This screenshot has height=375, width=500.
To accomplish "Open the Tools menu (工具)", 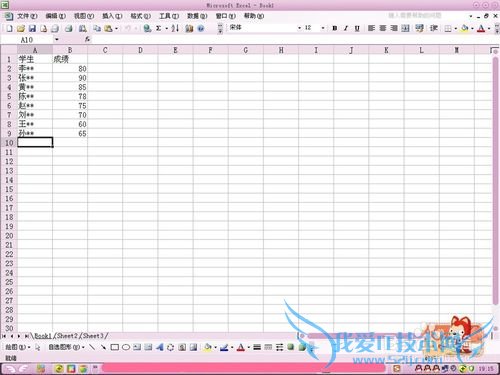I will click(169, 16).
